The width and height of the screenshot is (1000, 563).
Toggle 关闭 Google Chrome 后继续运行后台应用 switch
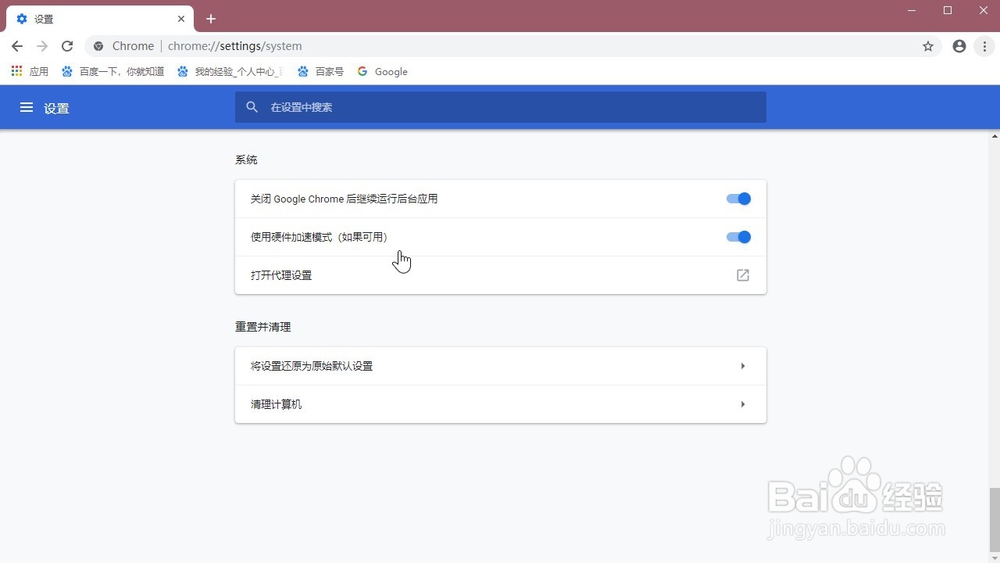[x=739, y=199]
